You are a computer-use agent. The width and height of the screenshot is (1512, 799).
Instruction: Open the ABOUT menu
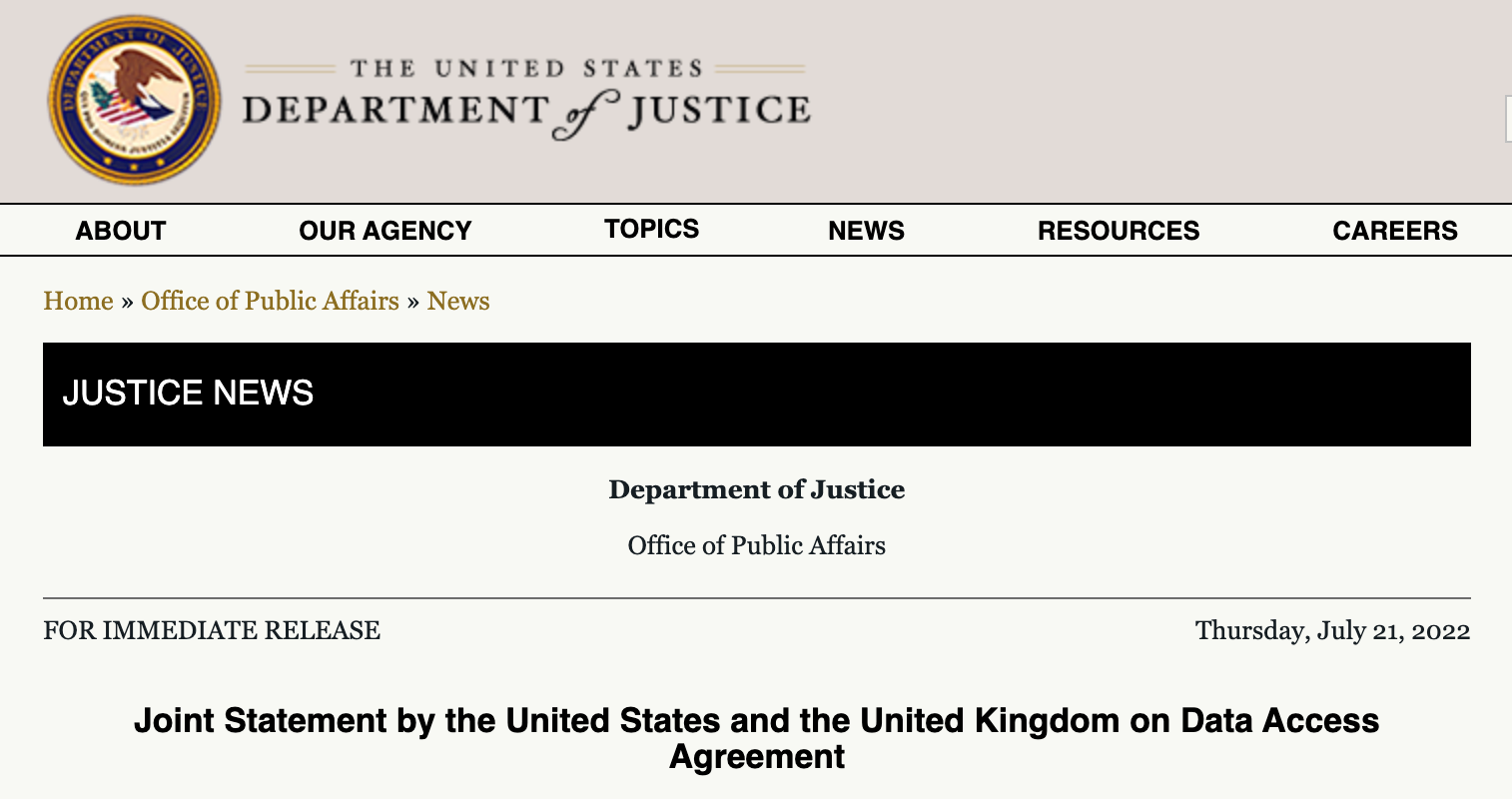[x=121, y=231]
